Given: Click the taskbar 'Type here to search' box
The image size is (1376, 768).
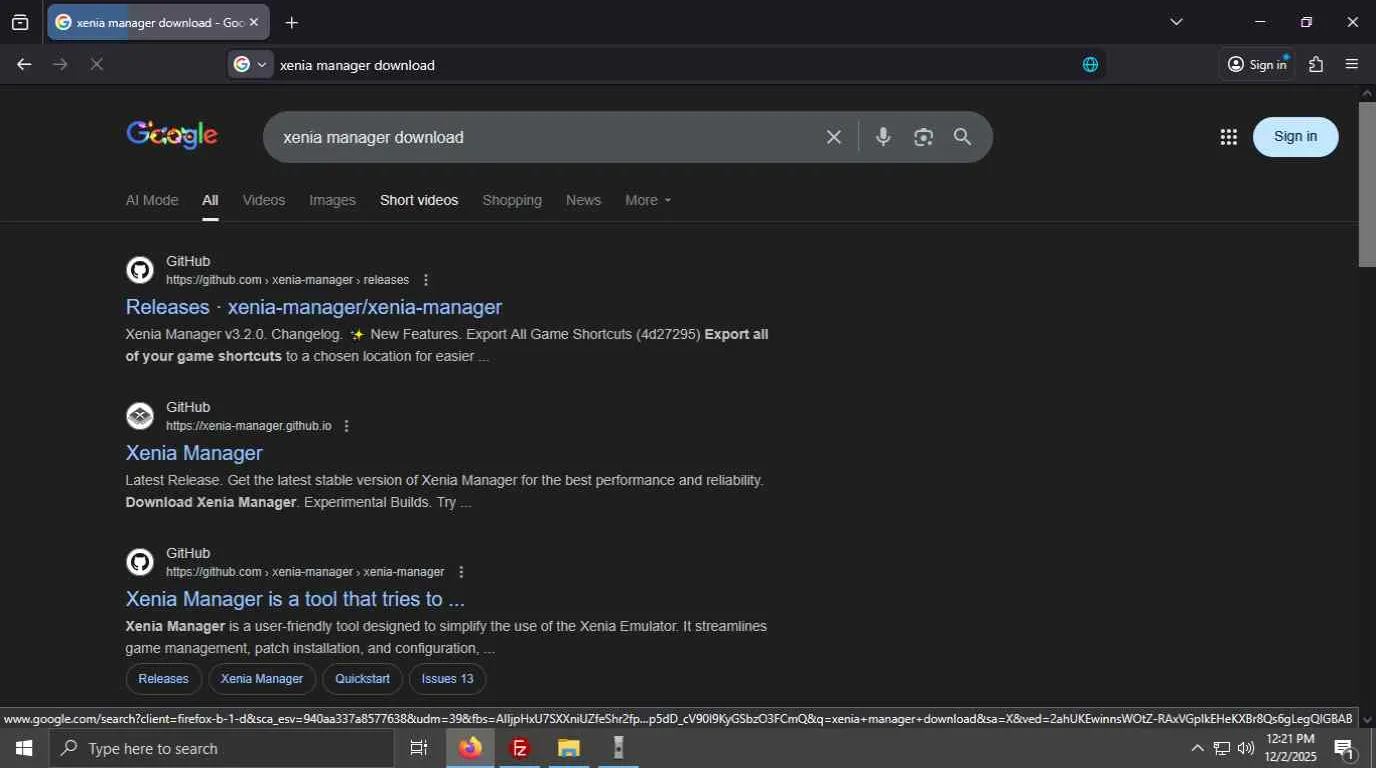Looking at the screenshot, I should tap(222, 748).
